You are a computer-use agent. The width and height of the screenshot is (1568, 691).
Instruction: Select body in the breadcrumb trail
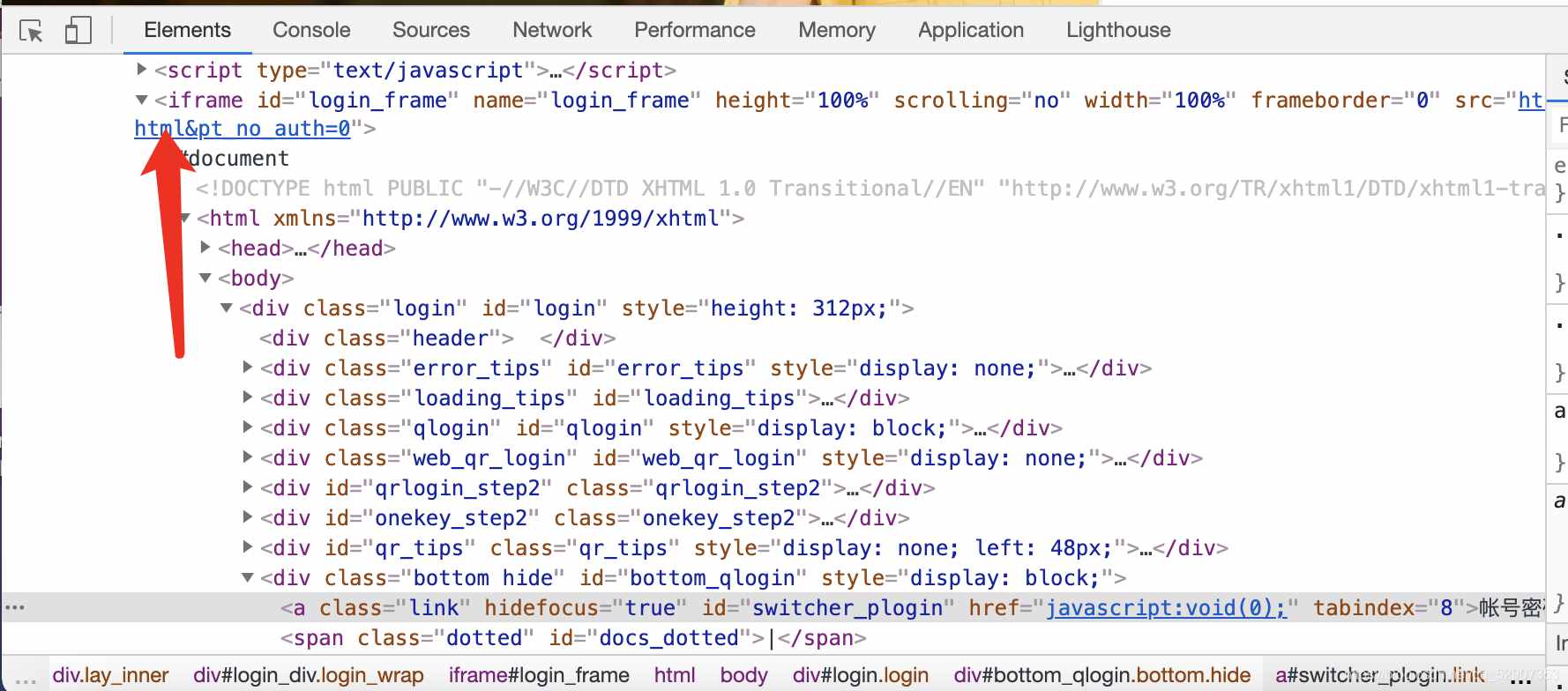tap(743, 676)
